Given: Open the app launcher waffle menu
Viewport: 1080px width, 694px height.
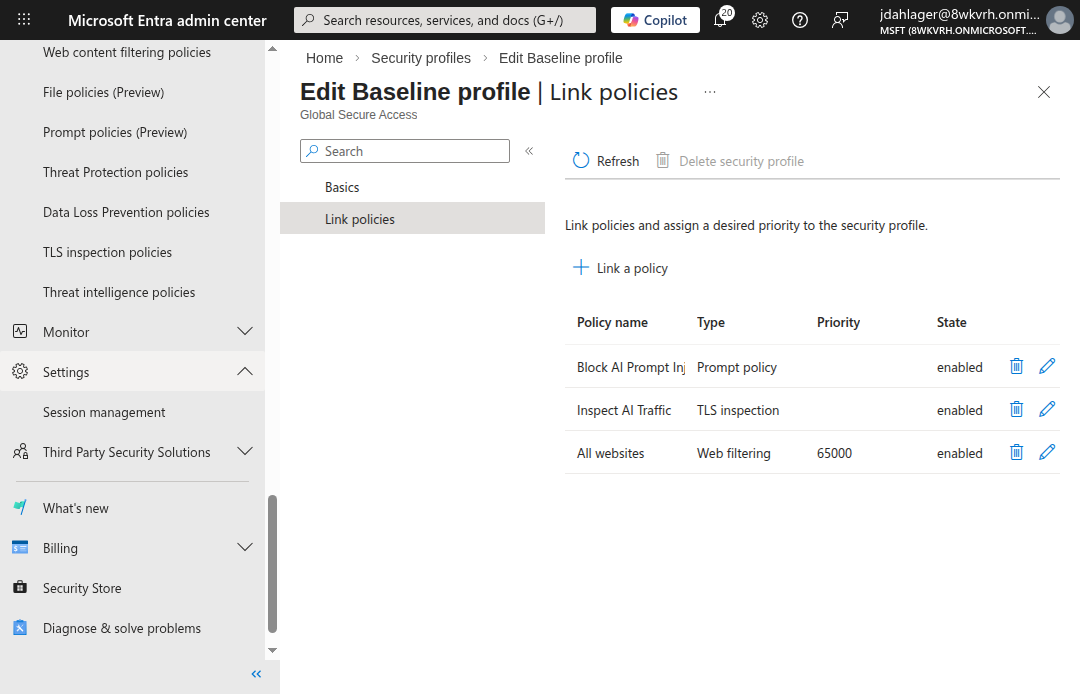Looking at the screenshot, I should (24, 20).
